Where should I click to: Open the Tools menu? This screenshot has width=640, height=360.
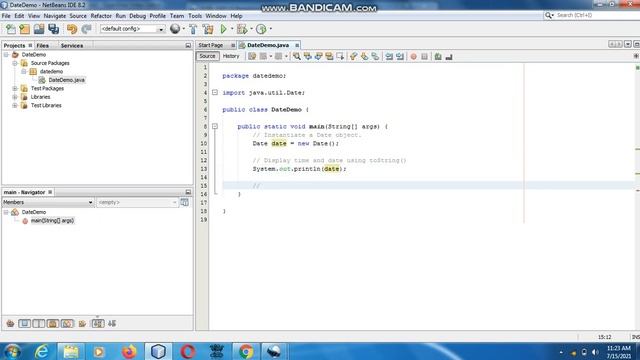coord(195,16)
